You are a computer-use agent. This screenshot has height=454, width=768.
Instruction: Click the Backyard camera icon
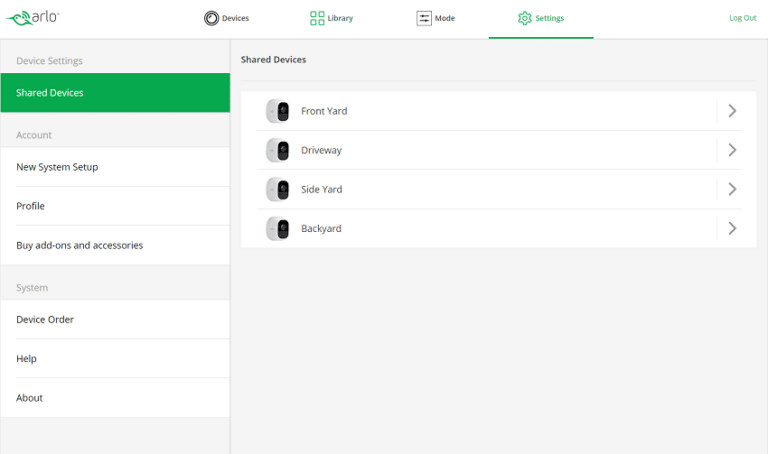tap(278, 229)
